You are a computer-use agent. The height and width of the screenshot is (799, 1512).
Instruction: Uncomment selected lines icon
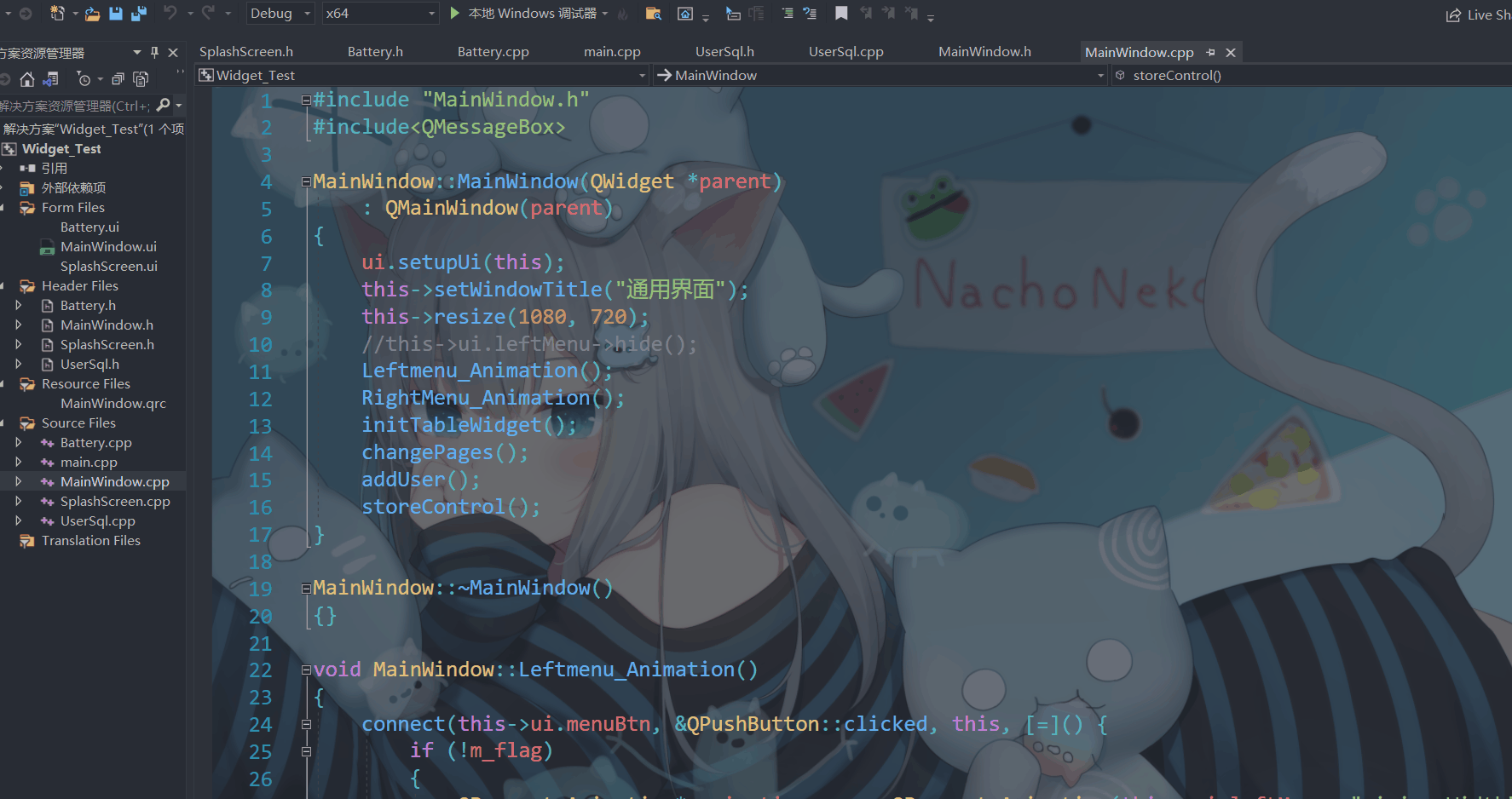810,14
